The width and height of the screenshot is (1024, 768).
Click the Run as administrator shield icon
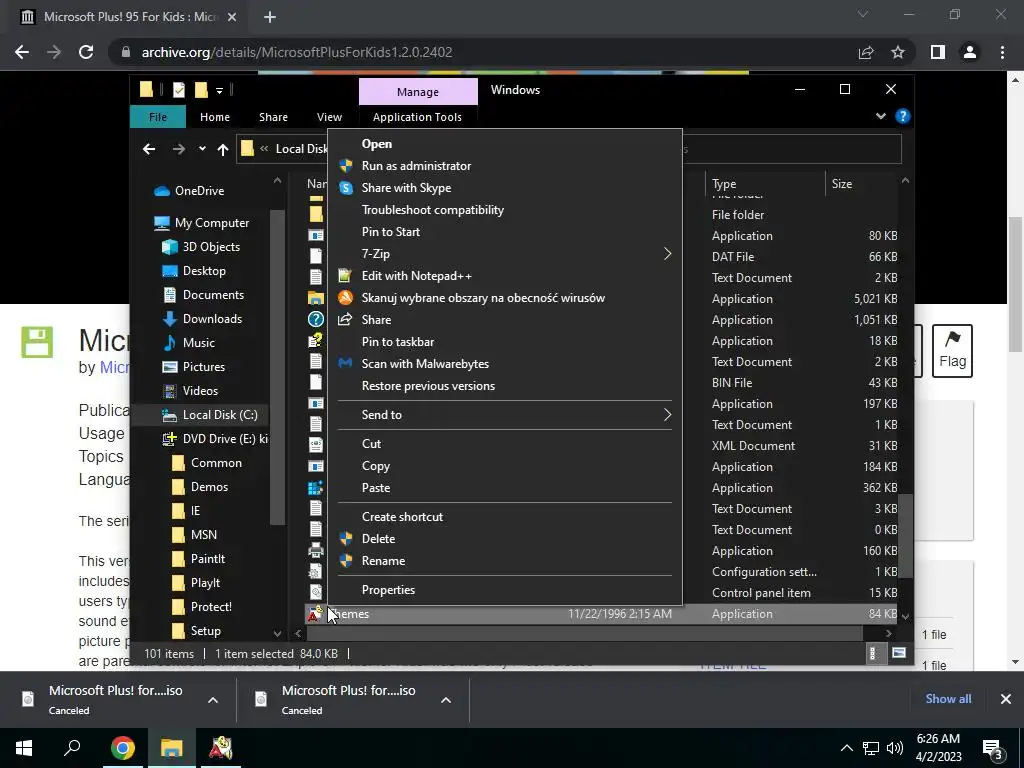tap(345, 166)
